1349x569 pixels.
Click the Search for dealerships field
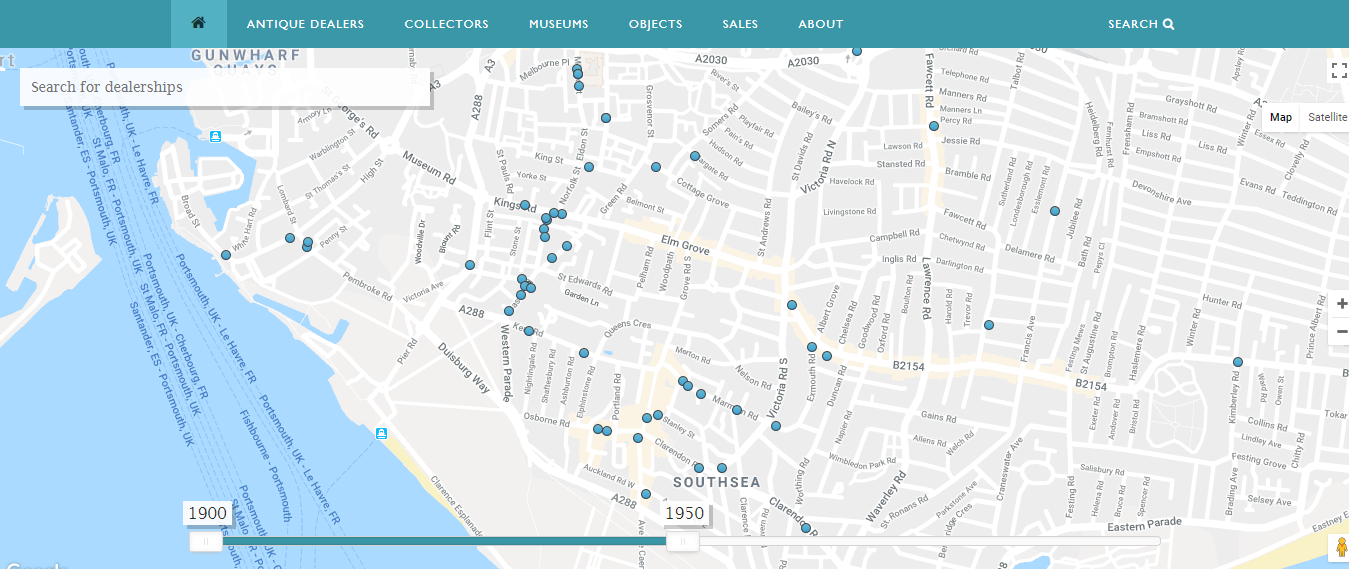tap(225, 87)
